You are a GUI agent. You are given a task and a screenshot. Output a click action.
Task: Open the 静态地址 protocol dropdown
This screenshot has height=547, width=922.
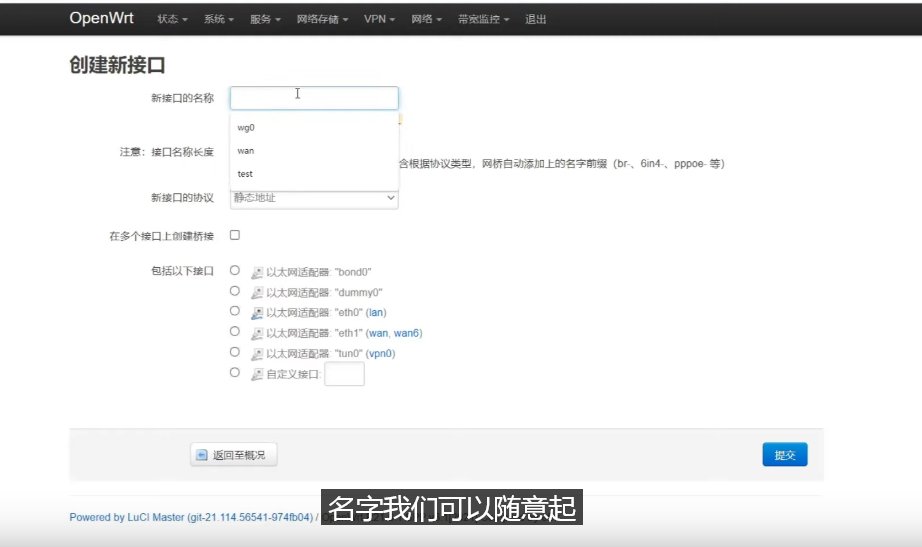(x=314, y=198)
